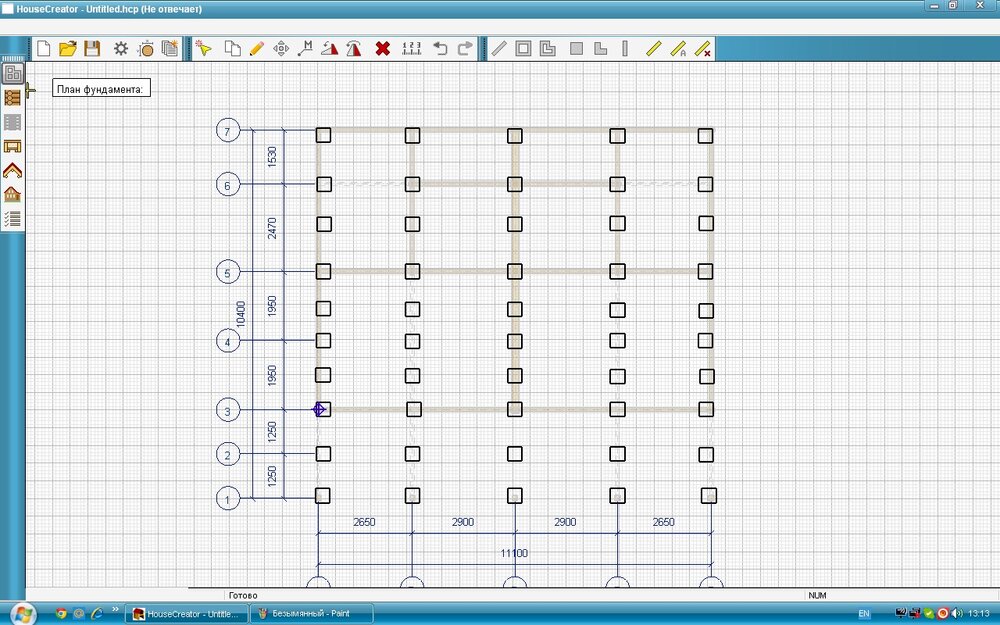
Task: Click the blue selected node on axis 3
Action: tap(319, 409)
